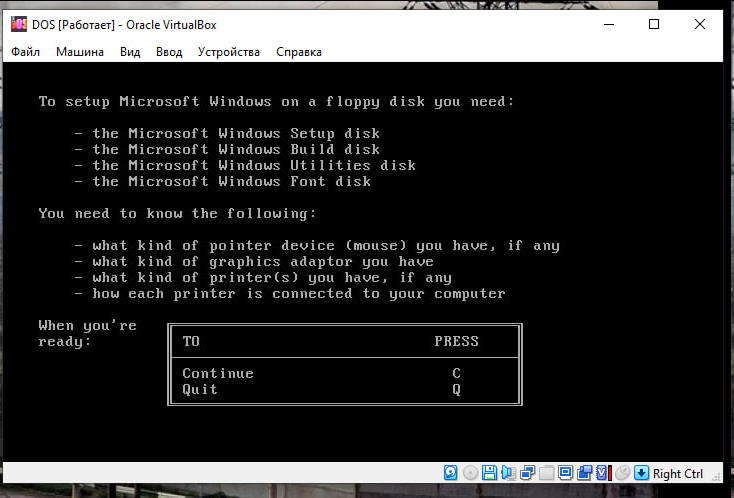734x498 pixels.
Task: Click the blue down-arrow keyboard capture icon
Action: pyautogui.click(x=641, y=473)
